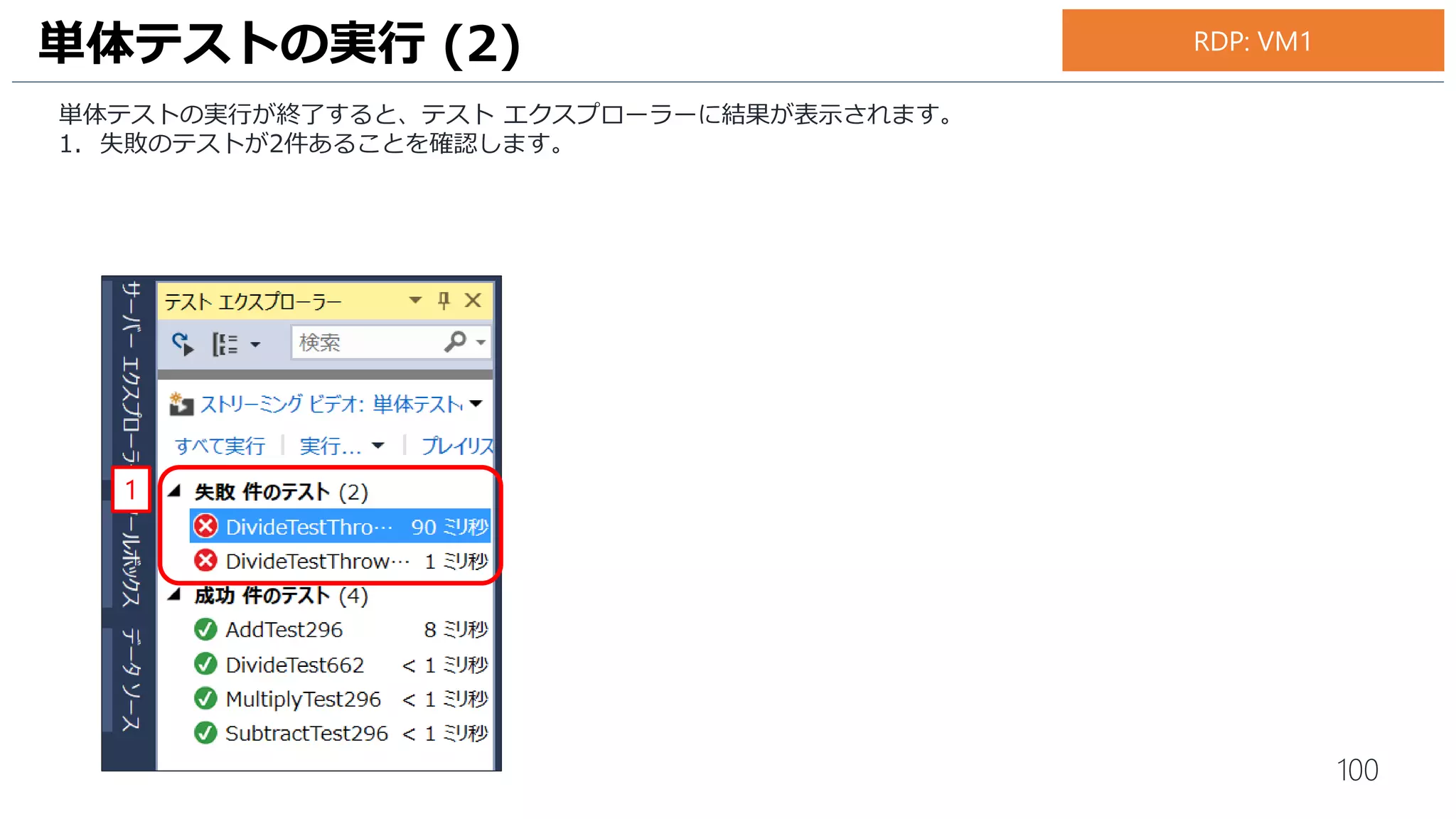Click the red failure icon of the 1 ミリ秒 failed test
1456x819 pixels.
206,561
